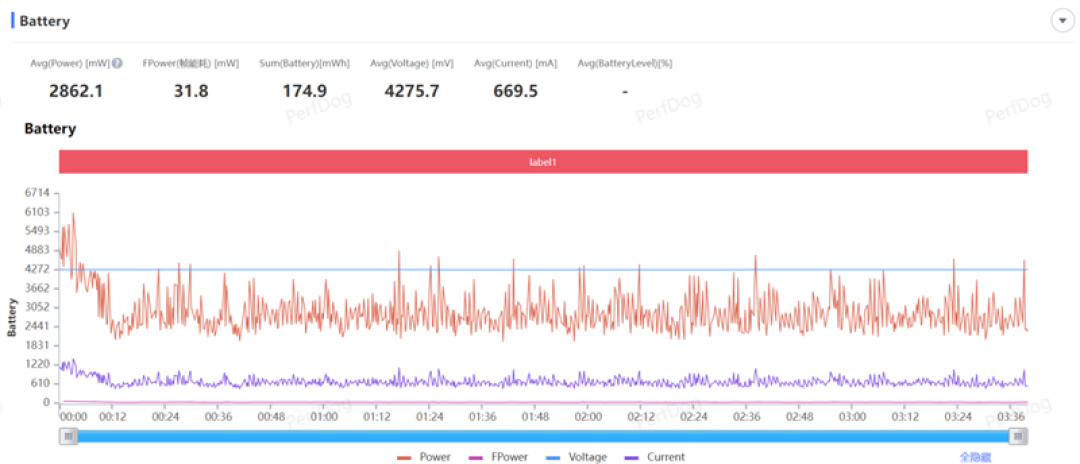Click the power spike at the chart start
This screenshot has width=1080, height=464.
(x=73, y=214)
